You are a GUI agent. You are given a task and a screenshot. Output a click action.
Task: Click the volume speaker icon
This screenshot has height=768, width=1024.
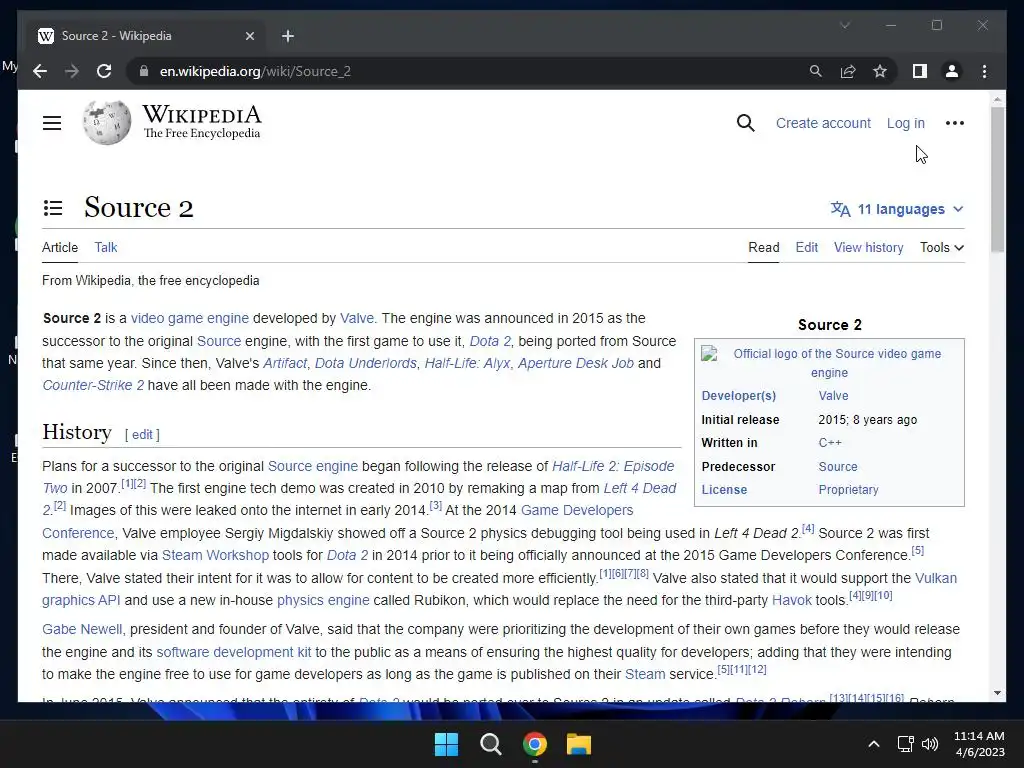point(929,744)
